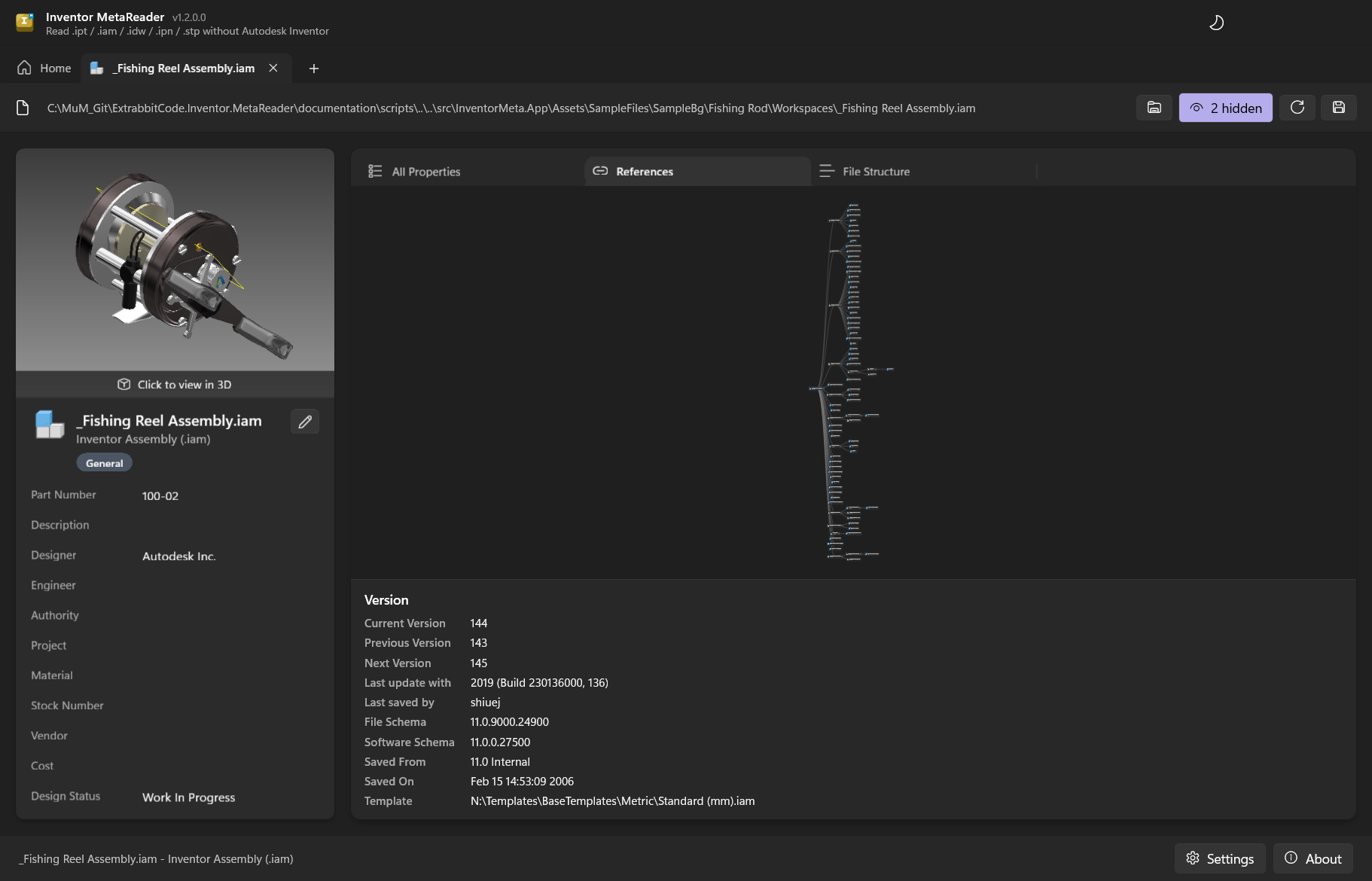Select the General chip
The height and width of the screenshot is (881, 1372).
coord(104,463)
